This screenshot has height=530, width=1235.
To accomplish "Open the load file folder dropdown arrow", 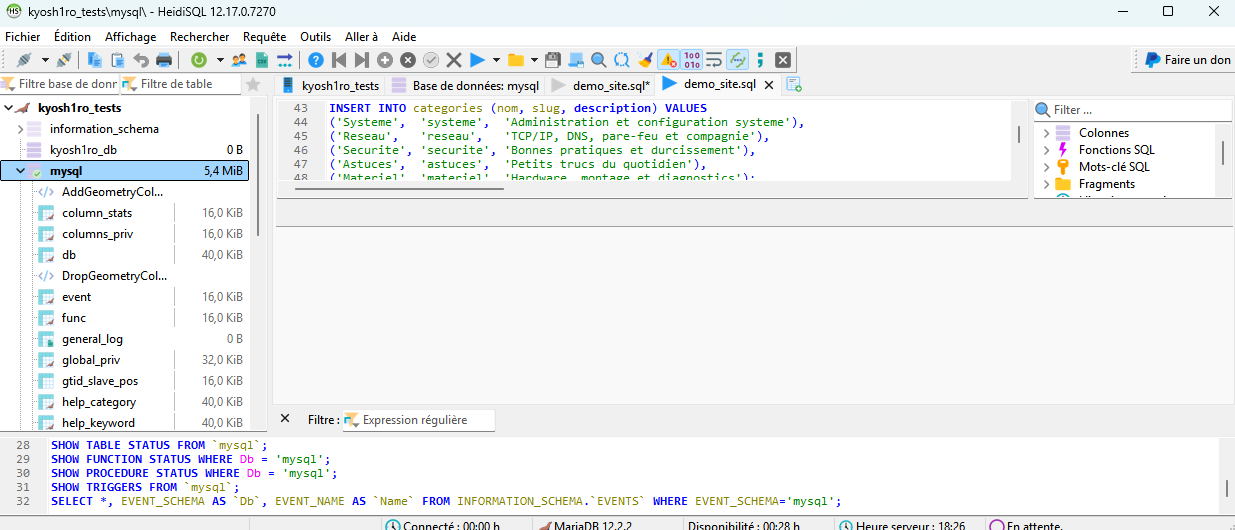I will click(x=535, y=60).
